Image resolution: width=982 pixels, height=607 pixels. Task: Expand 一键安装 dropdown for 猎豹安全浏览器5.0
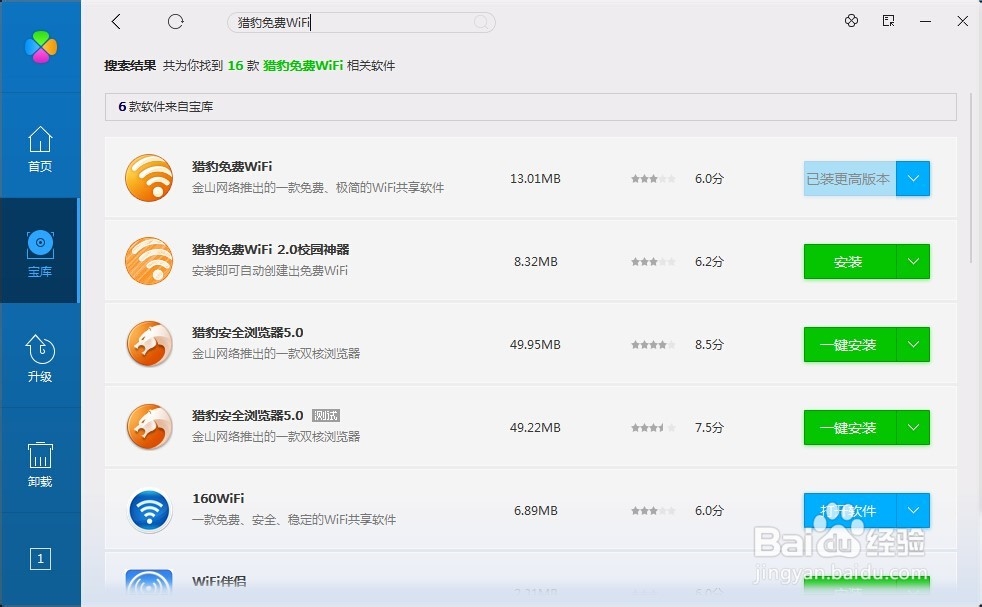pos(912,344)
